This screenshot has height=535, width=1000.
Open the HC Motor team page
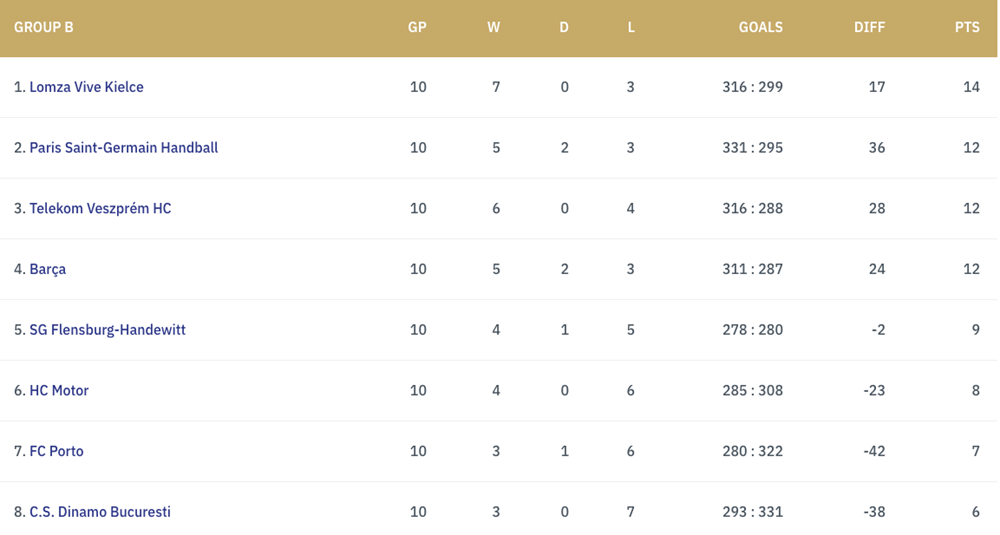tap(59, 390)
